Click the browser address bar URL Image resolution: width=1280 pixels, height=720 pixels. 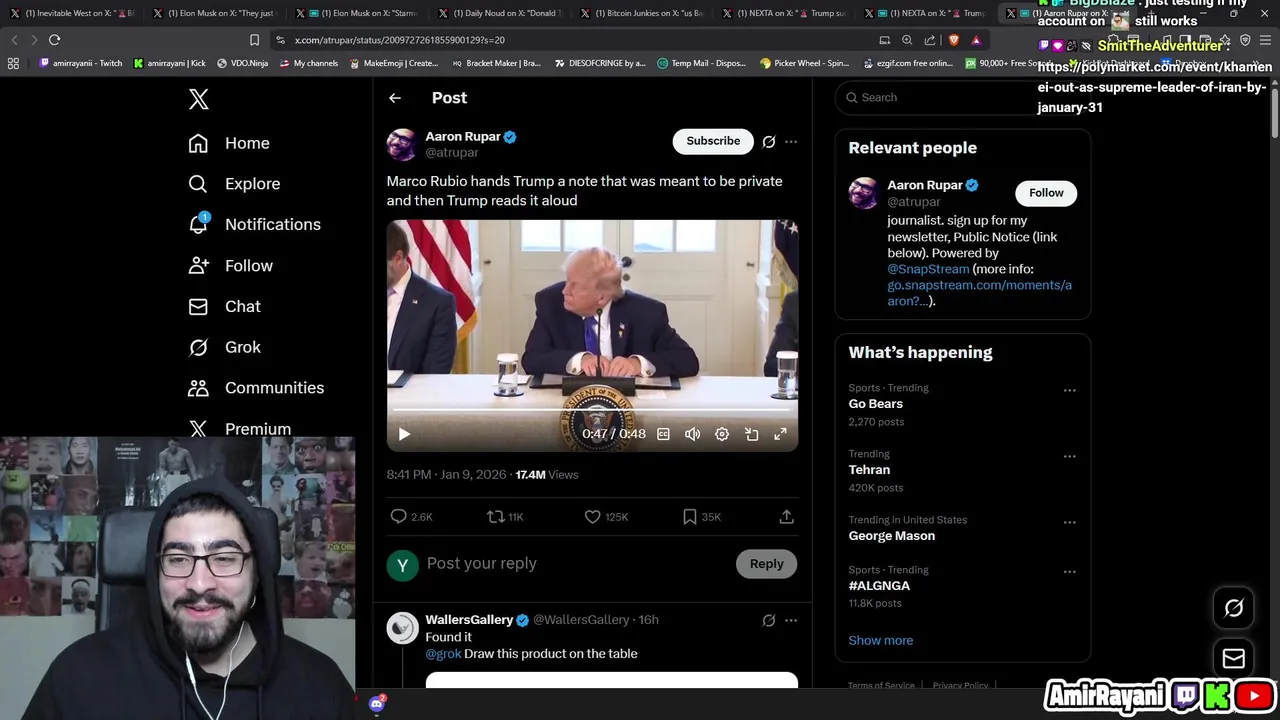point(400,40)
